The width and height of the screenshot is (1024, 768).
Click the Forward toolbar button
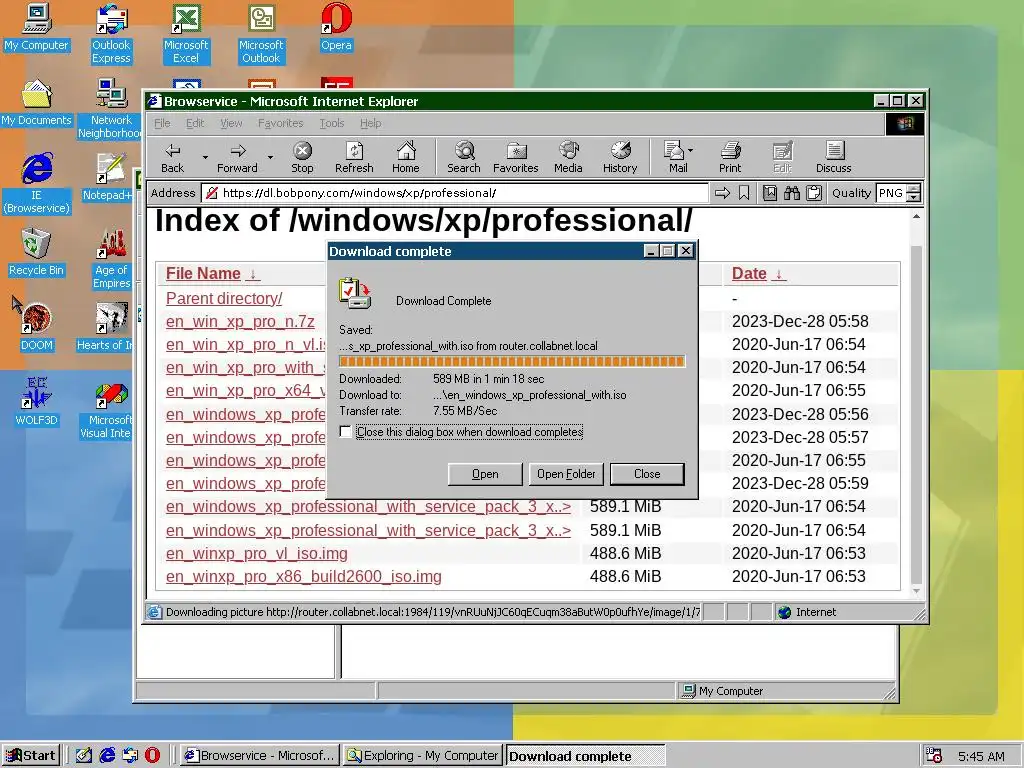pyautogui.click(x=237, y=157)
